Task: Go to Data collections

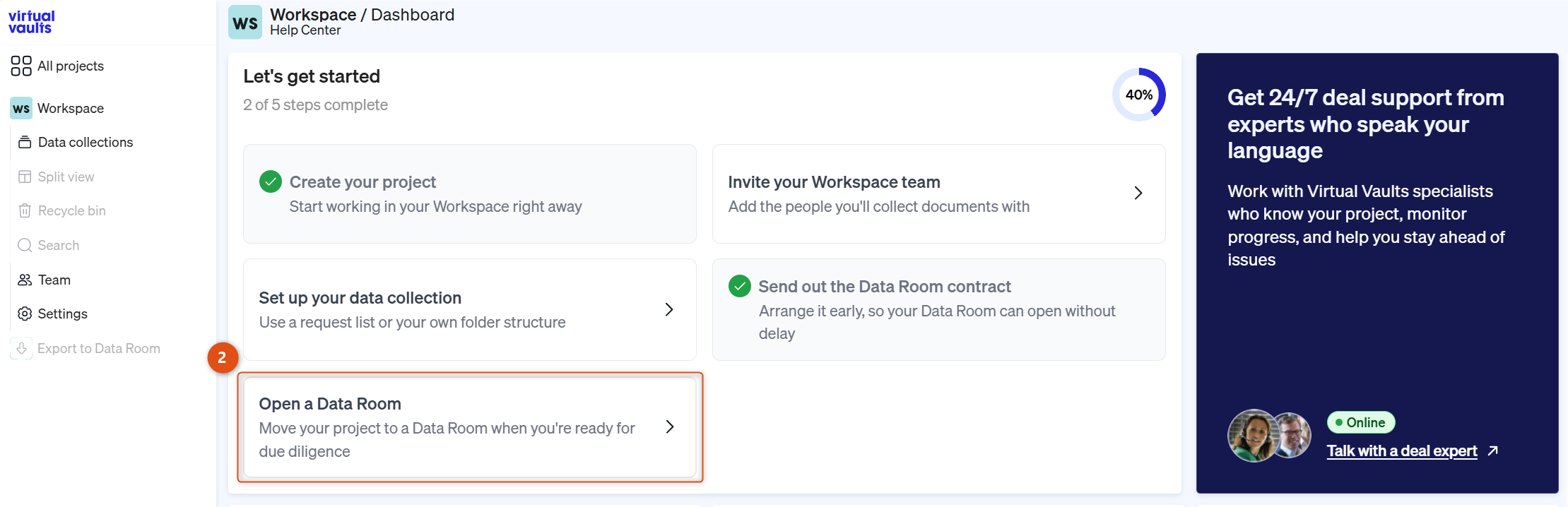Action: (86, 142)
